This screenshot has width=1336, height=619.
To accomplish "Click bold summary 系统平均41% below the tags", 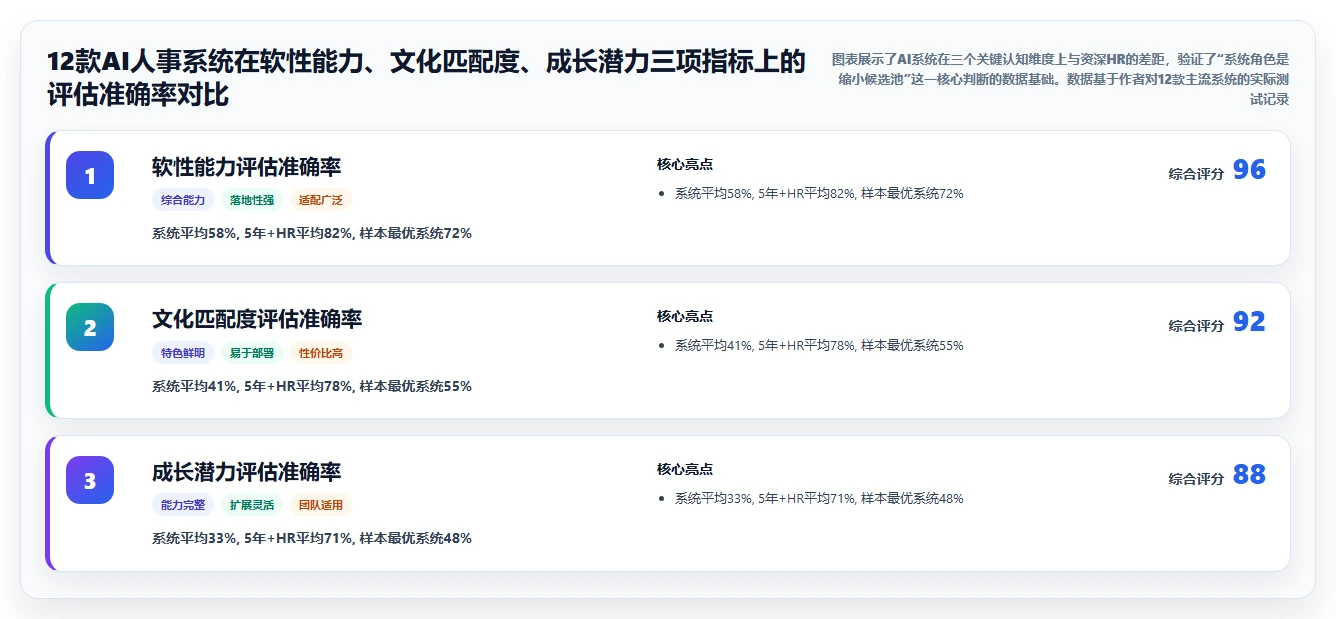I will 312,386.
